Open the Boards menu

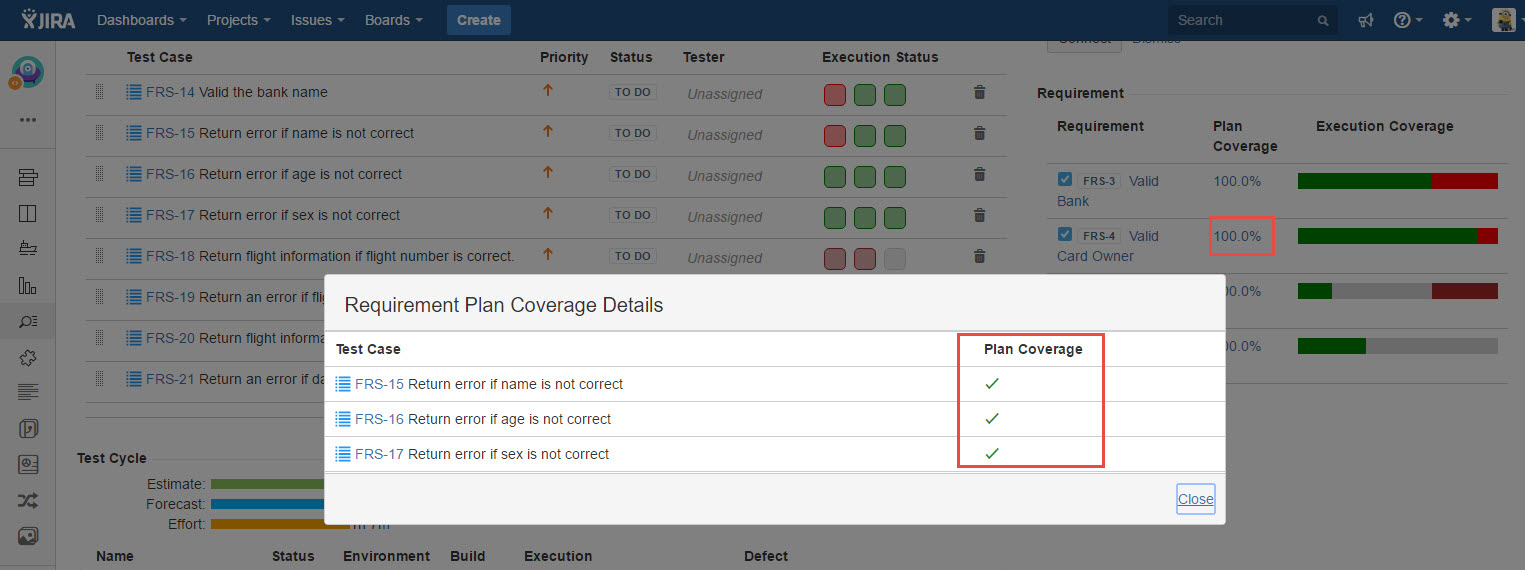393,20
